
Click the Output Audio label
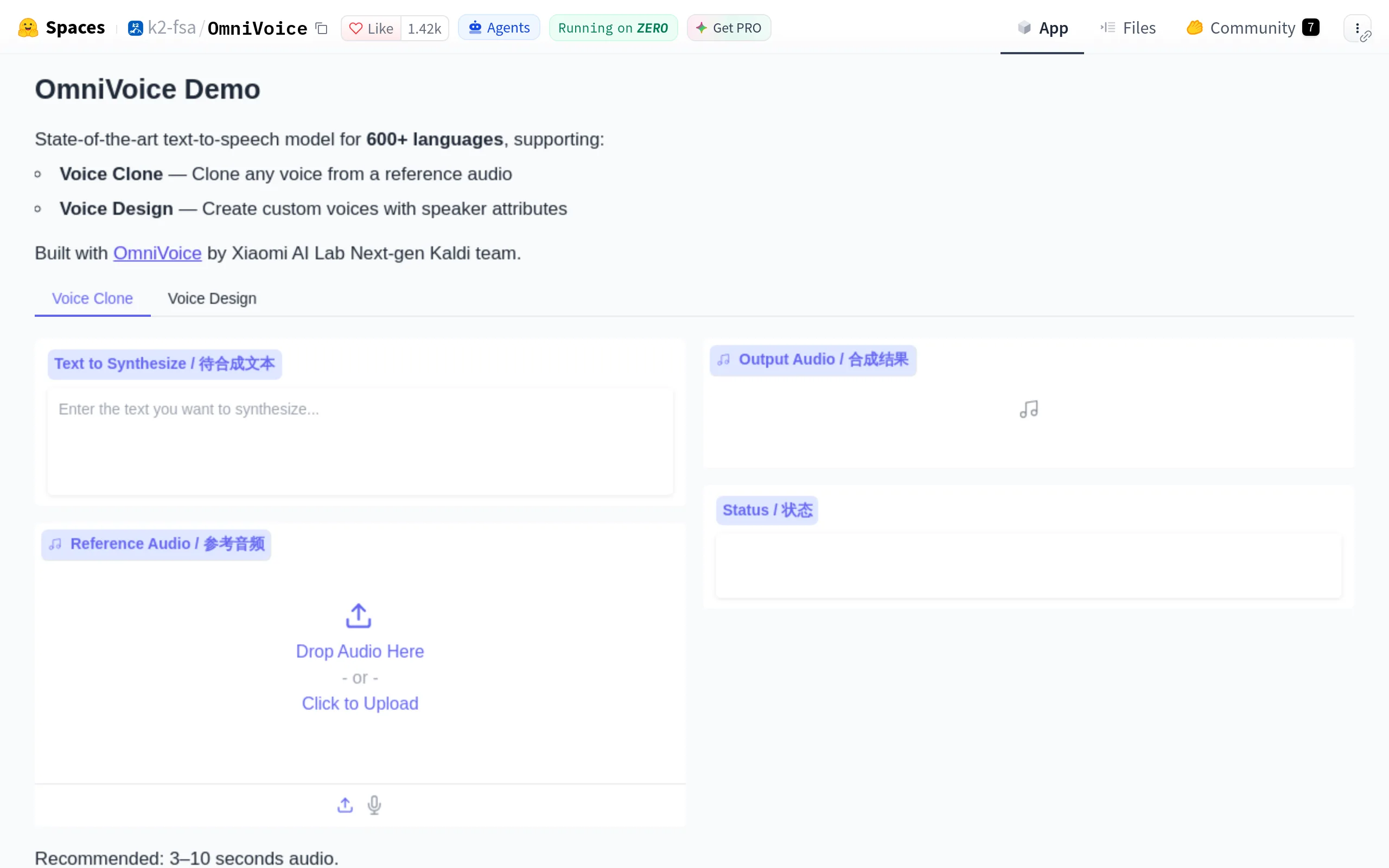pos(813,360)
